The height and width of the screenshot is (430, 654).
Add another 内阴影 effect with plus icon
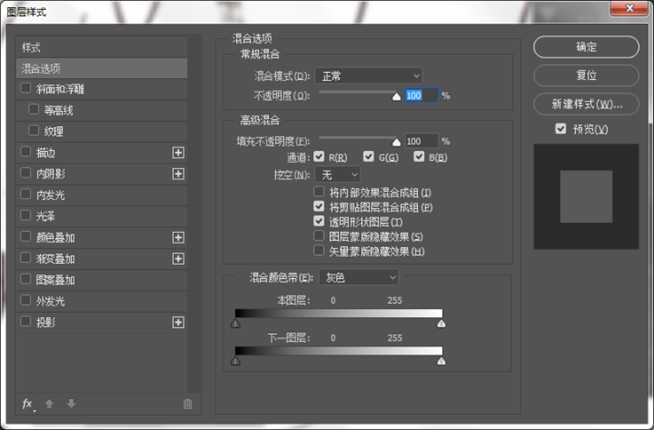178,174
